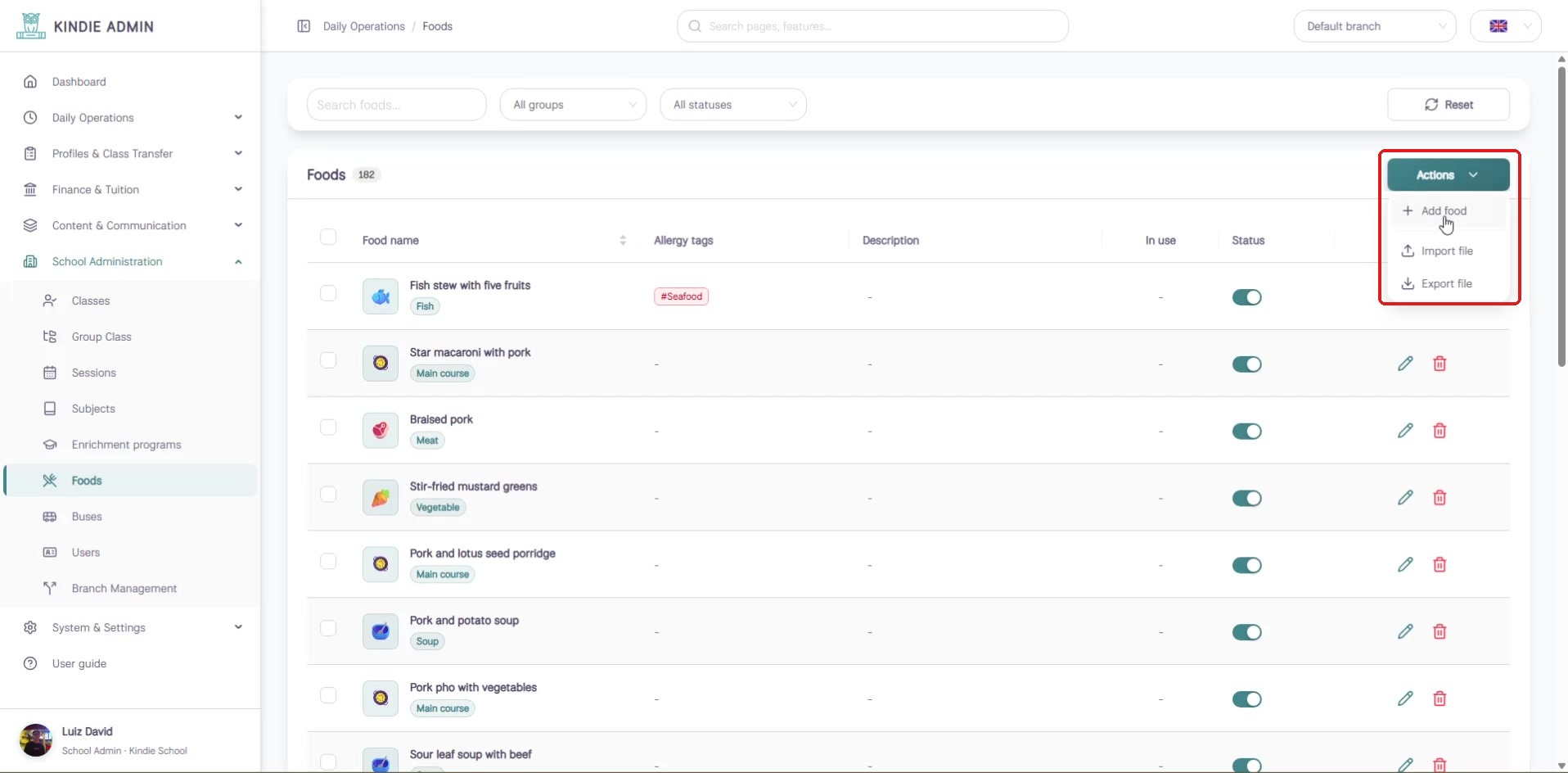Image resolution: width=1568 pixels, height=773 pixels.
Task: Check the Fish stew with five fruits row
Action: click(328, 293)
